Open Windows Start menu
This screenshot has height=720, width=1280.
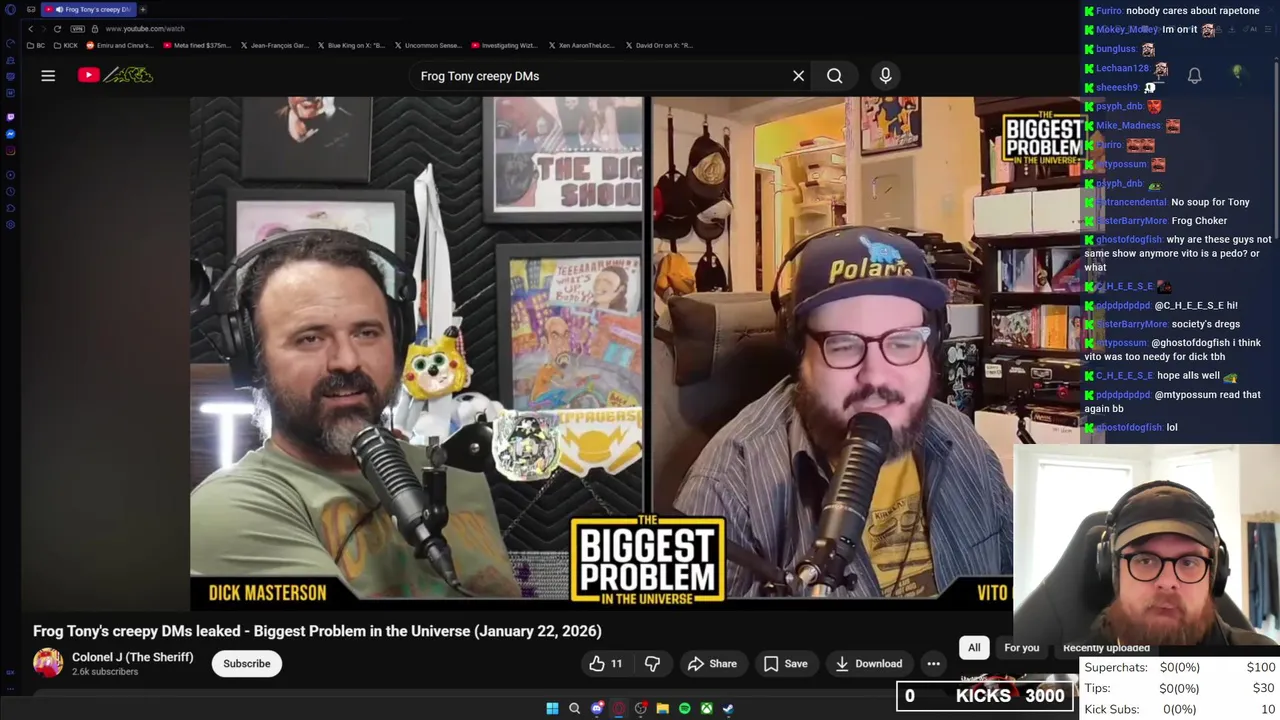[552, 708]
